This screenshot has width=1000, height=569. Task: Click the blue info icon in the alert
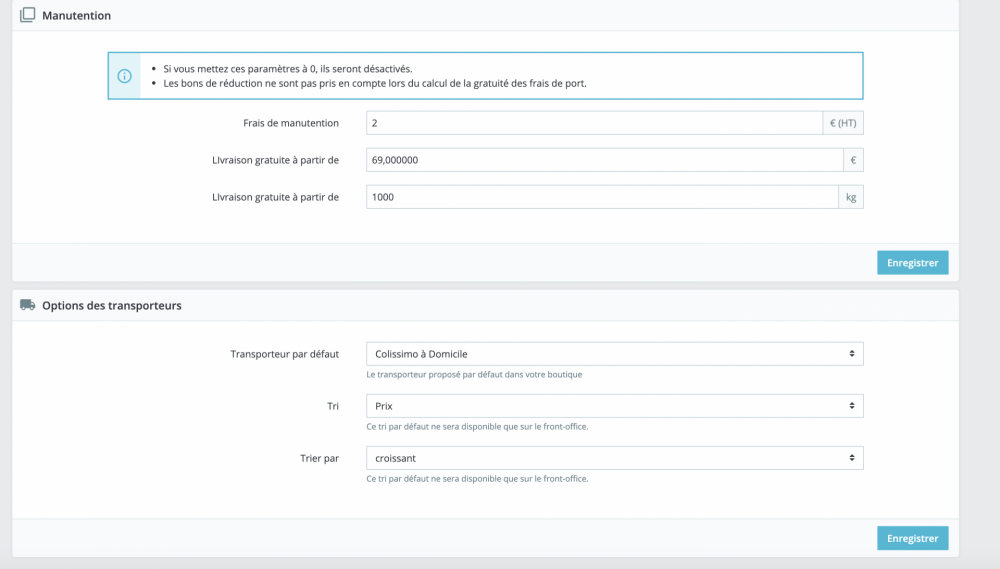click(x=125, y=76)
